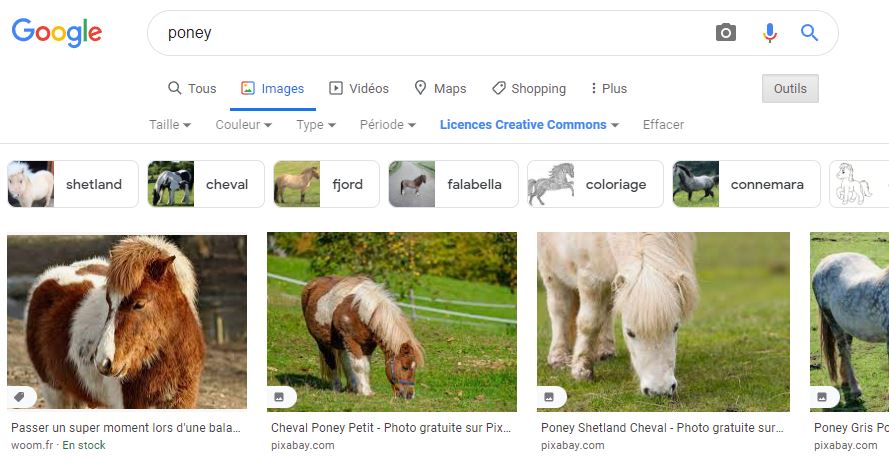The height and width of the screenshot is (465, 889).
Task: Click the search box containing poney
Action: (x=430, y=33)
